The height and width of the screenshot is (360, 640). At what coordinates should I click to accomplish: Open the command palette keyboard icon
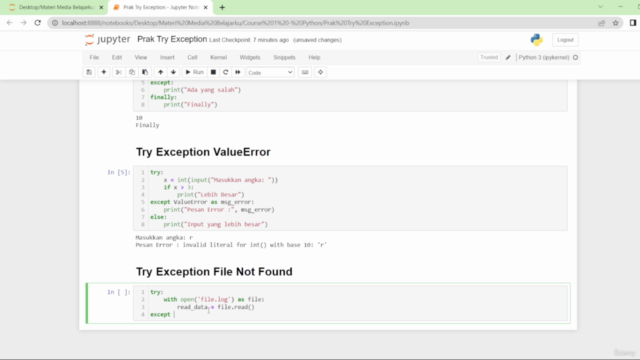tap(305, 72)
